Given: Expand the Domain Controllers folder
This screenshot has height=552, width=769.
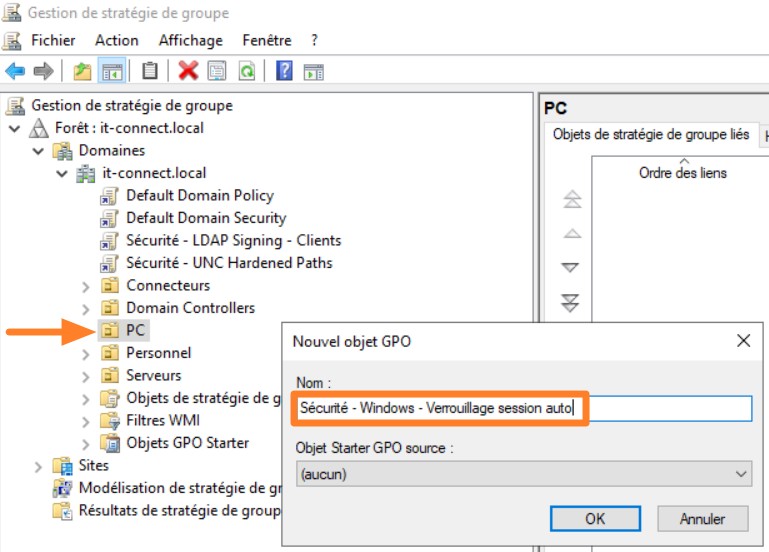Looking at the screenshot, I should [86, 308].
